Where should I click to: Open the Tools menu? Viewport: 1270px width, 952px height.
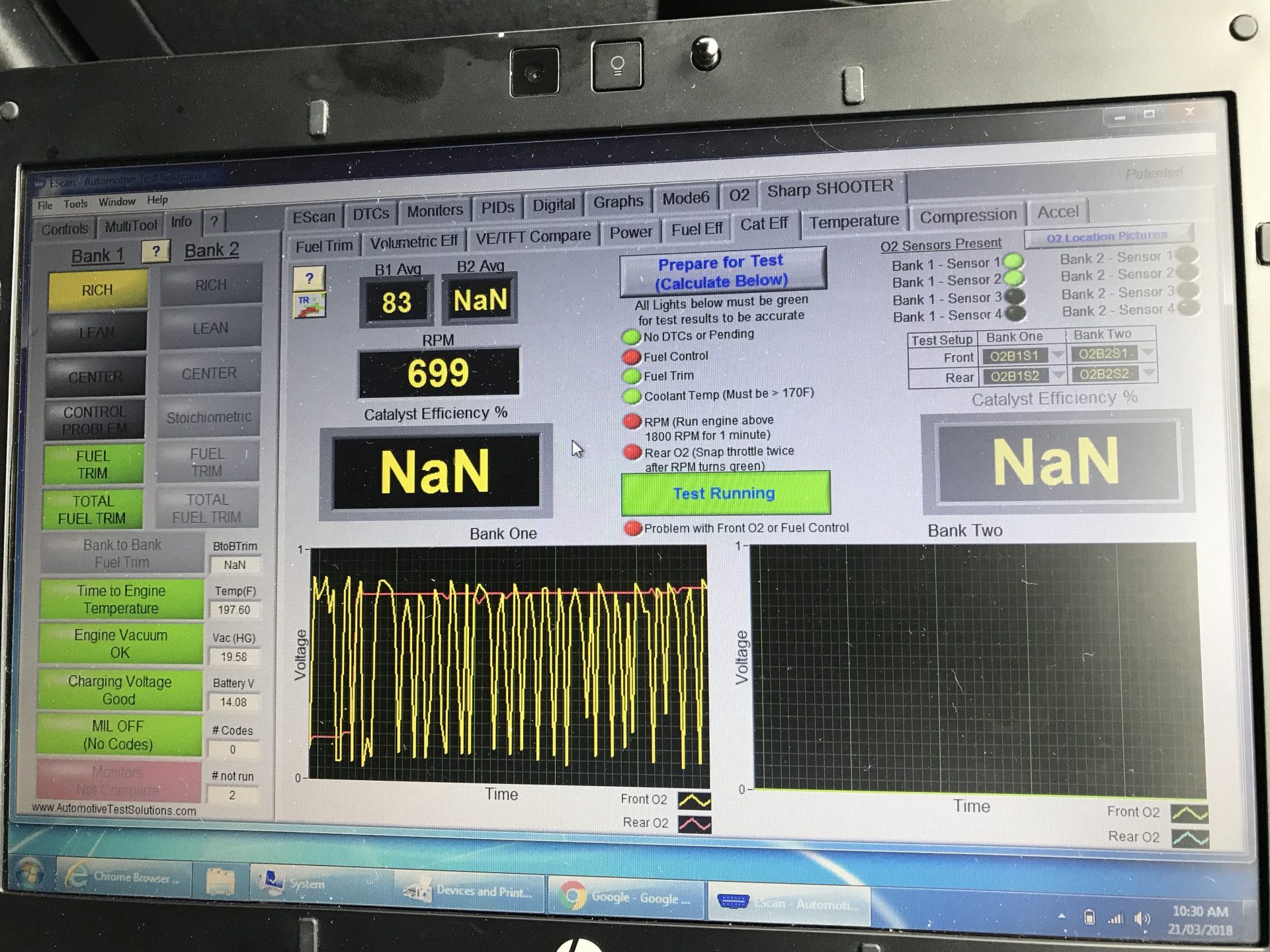75,204
